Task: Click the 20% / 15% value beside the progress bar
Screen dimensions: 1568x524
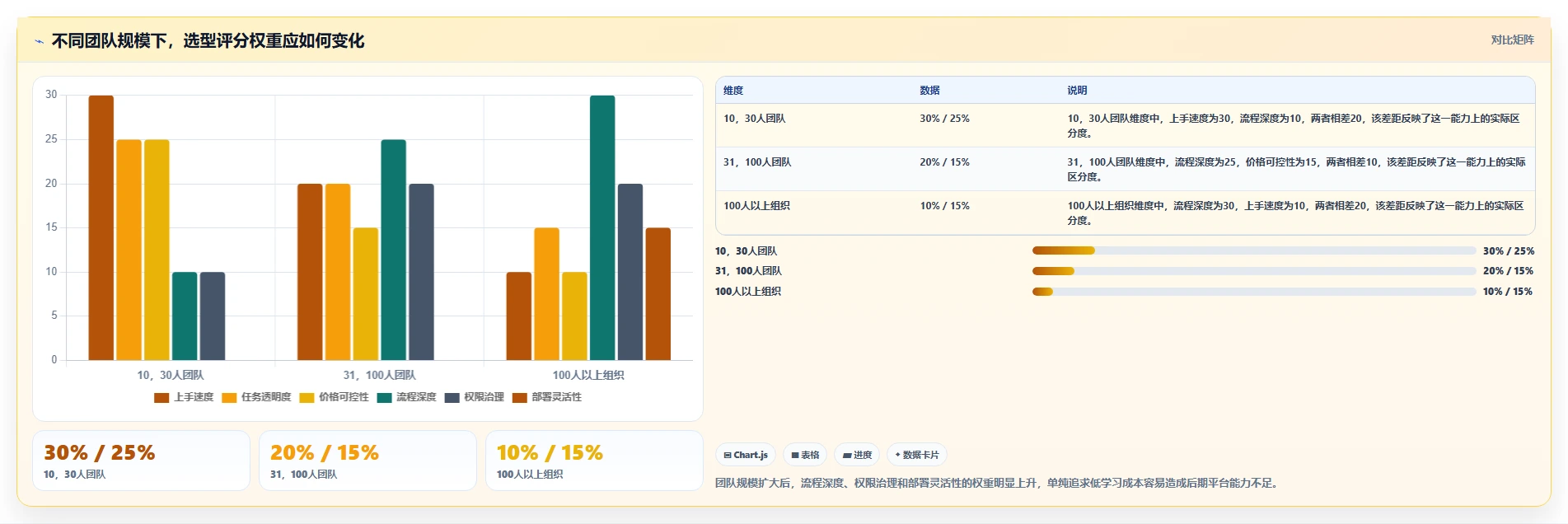Action: tap(1509, 271)
